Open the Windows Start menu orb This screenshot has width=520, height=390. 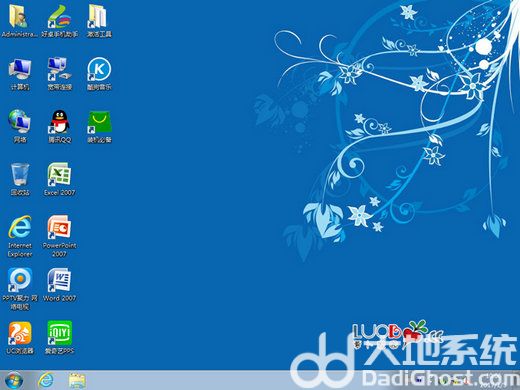[x=13, y=380]
